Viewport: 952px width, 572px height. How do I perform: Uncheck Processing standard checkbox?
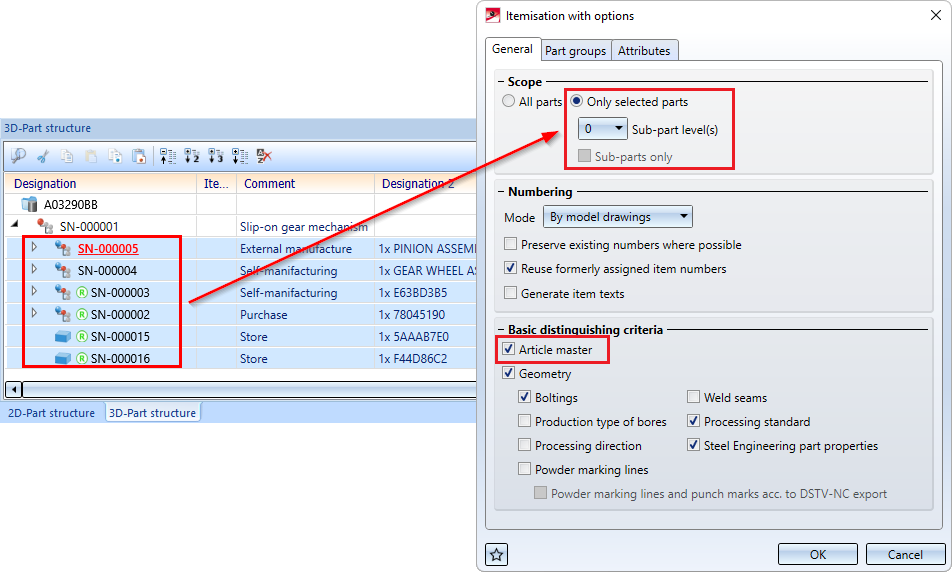[693, 421]
